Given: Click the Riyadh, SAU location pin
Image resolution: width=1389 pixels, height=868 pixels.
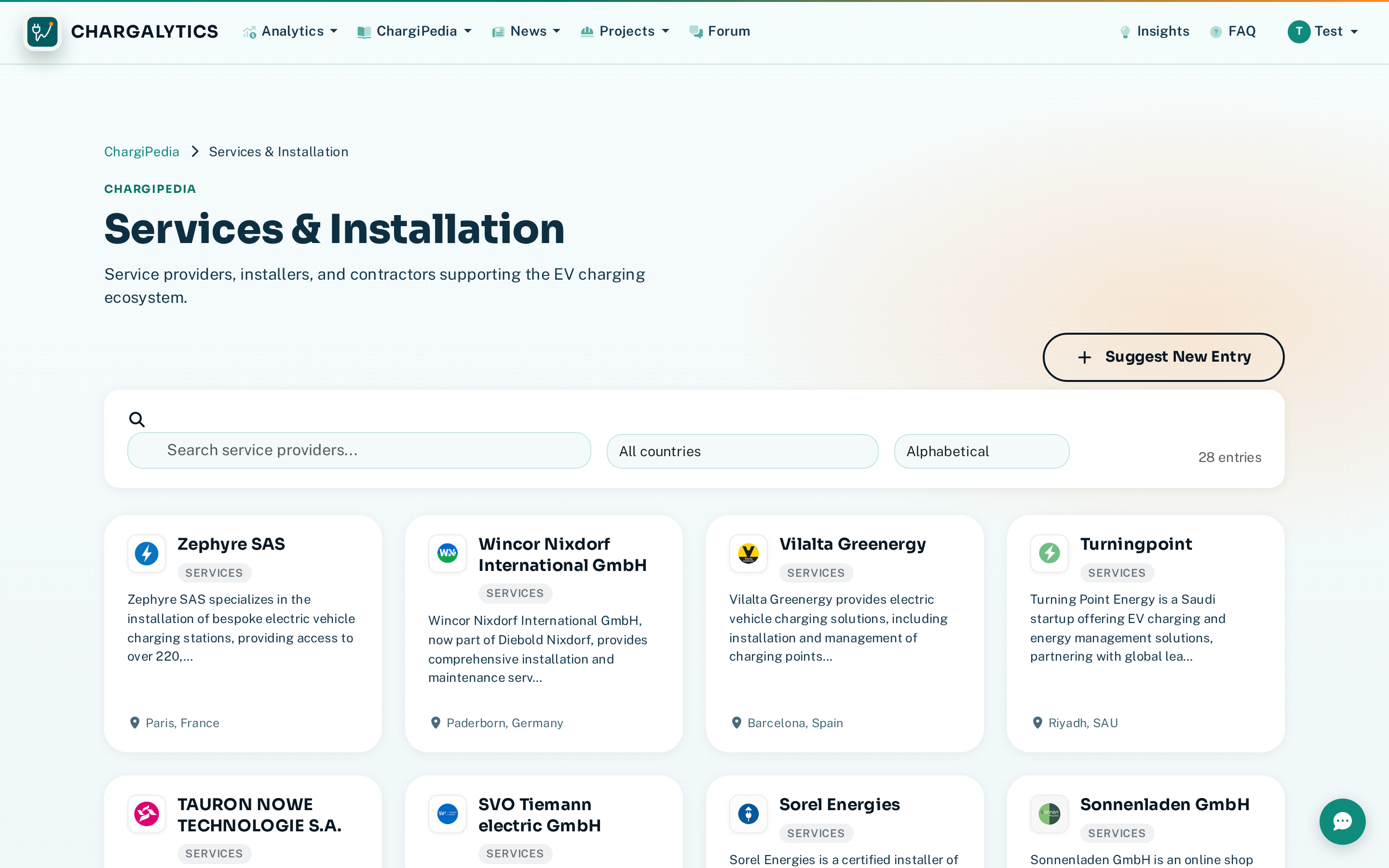Looking at the screenshot, I should [x=1037, y=723].
